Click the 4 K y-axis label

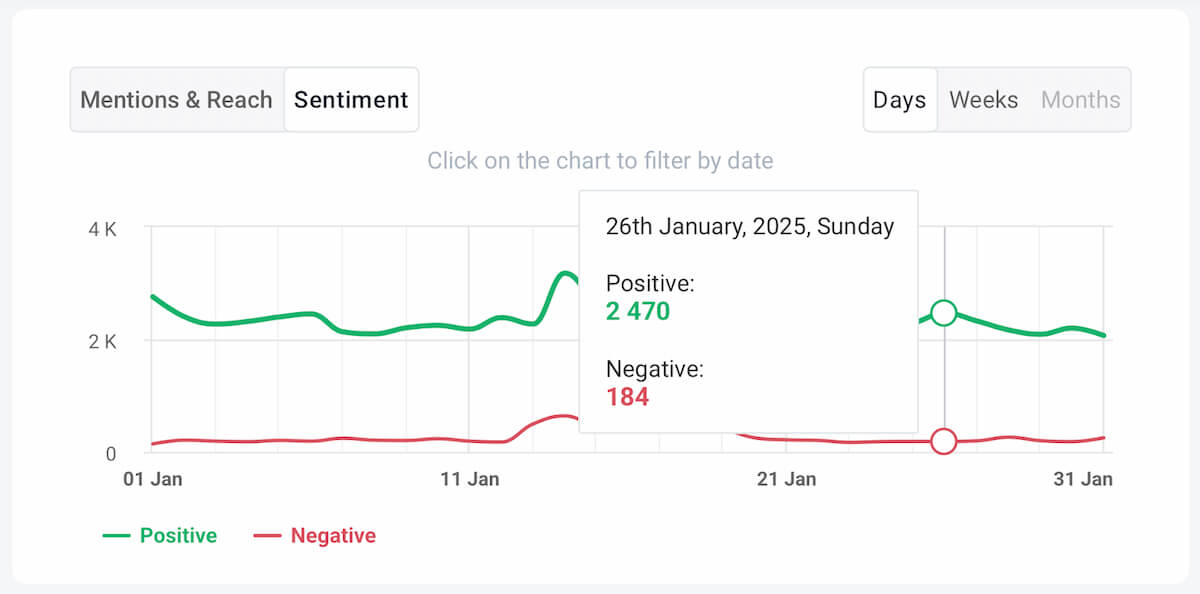(102, 229)
